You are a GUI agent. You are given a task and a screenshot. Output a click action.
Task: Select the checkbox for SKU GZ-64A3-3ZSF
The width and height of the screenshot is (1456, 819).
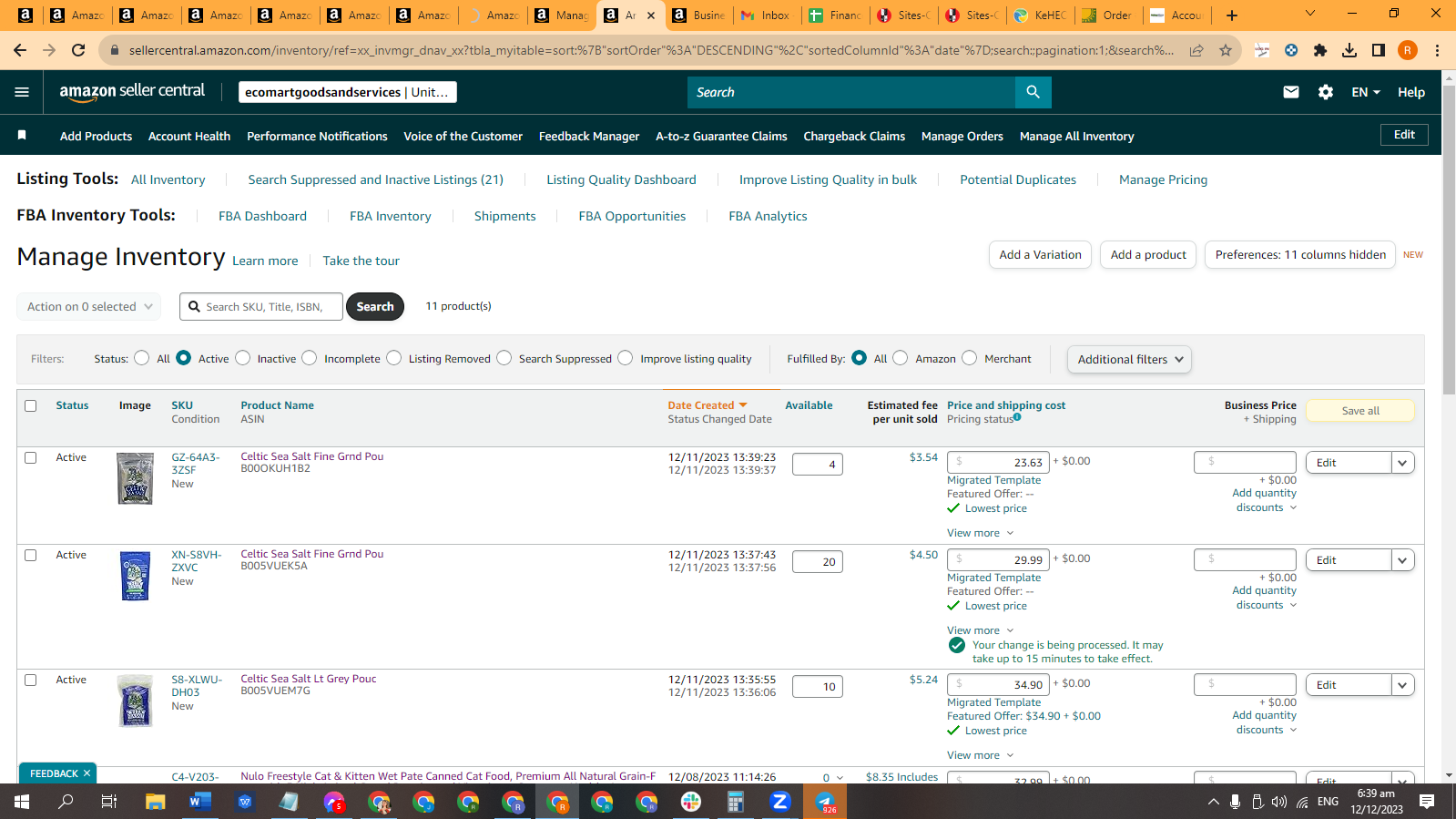[x=31, y=457]
